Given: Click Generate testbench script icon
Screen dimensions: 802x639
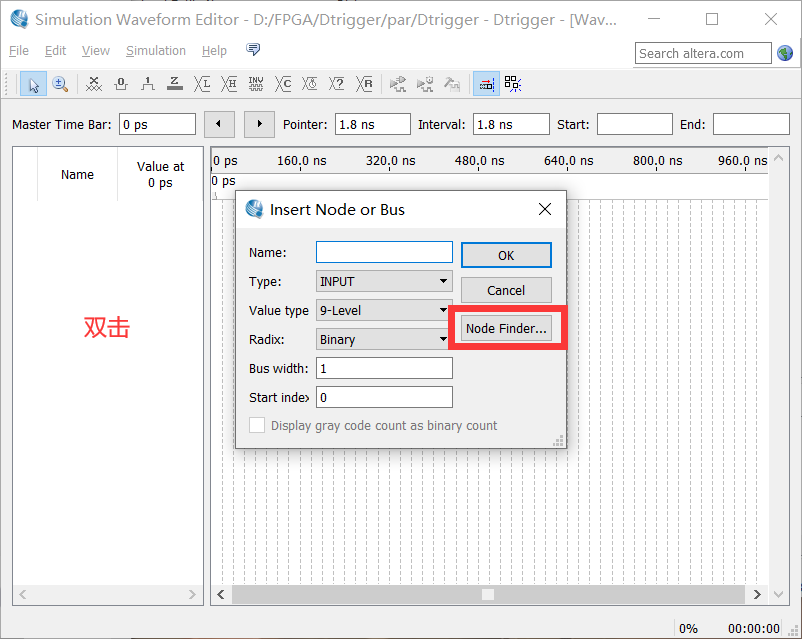Looking at the screenshot, I should point(452,84).
